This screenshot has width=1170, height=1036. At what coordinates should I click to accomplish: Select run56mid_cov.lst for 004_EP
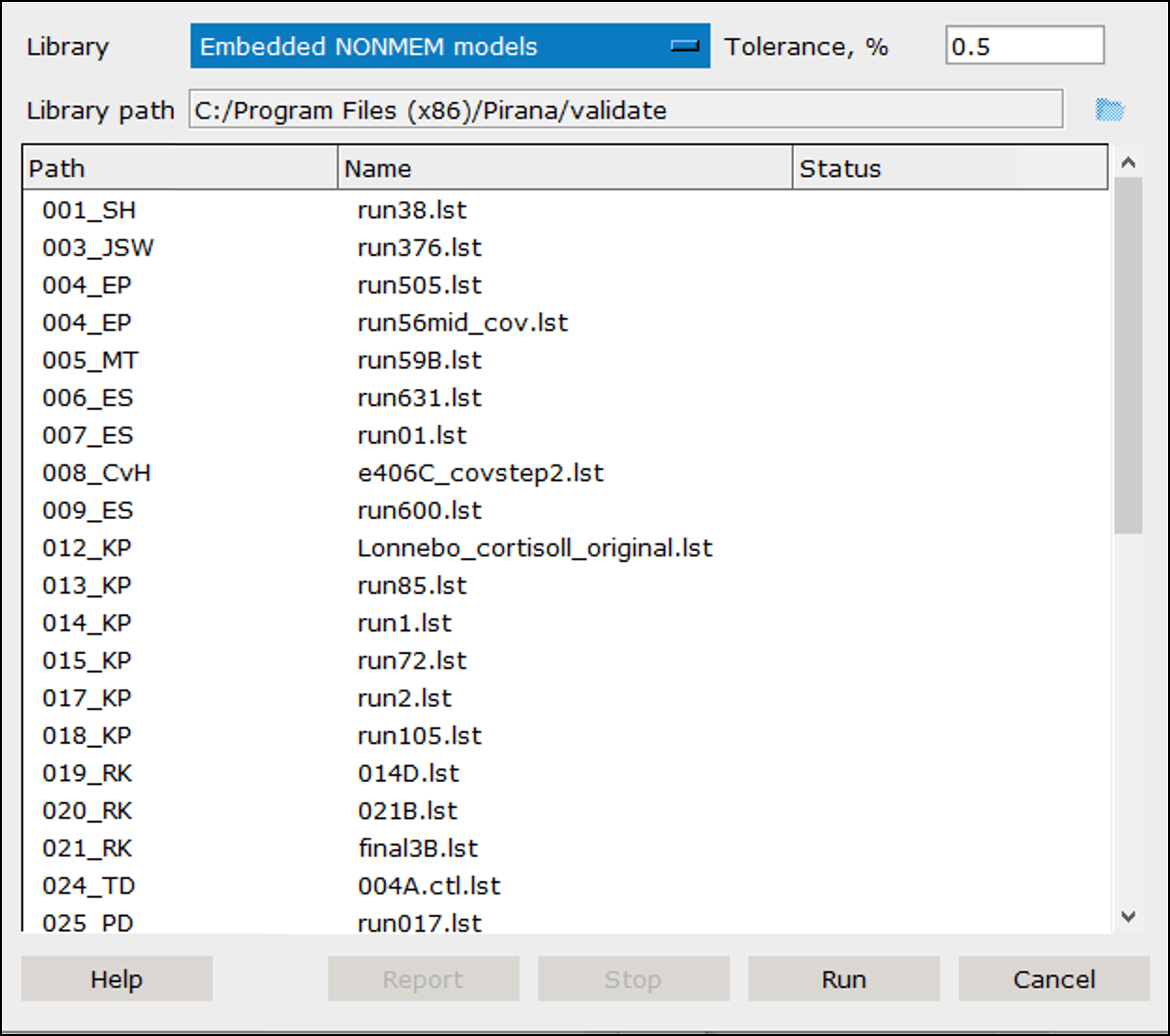pyautogui.click(x=463, y=322)
